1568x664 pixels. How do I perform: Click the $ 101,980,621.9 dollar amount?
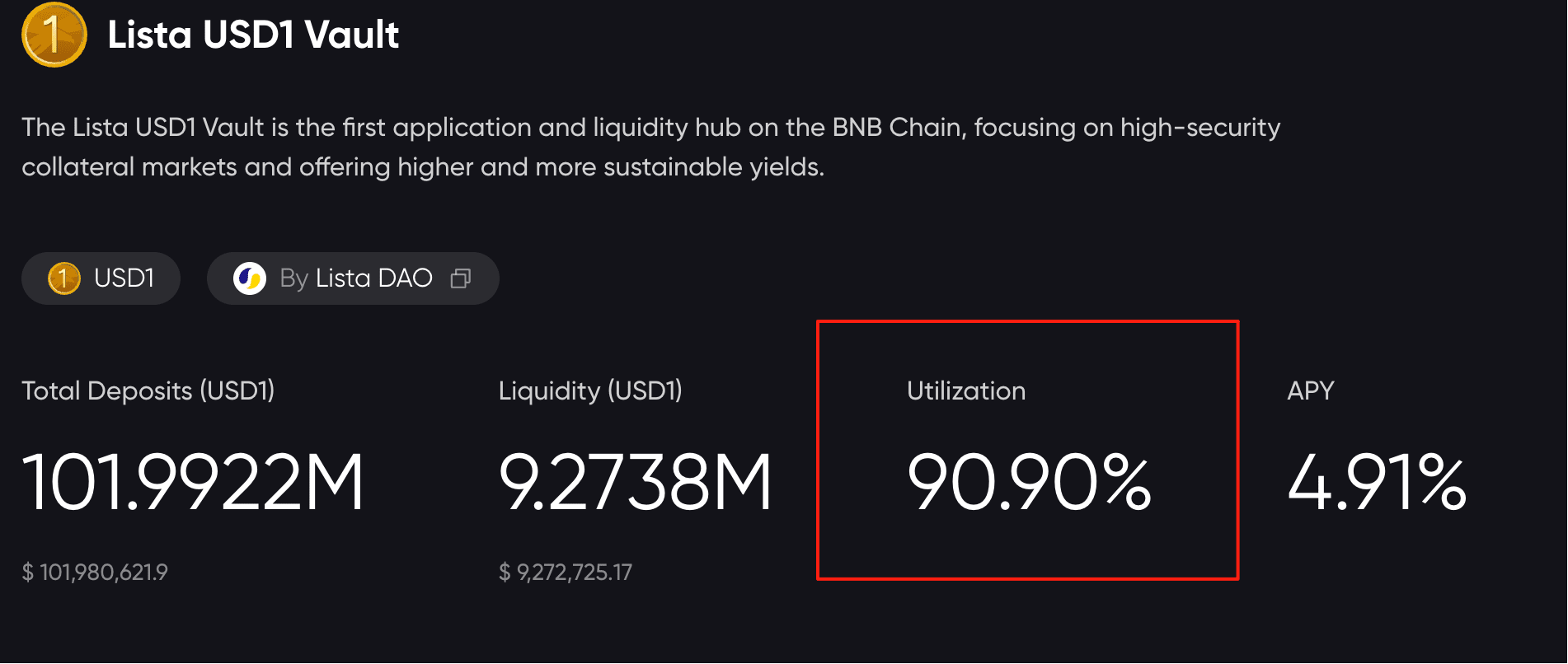tap(95, 572)
